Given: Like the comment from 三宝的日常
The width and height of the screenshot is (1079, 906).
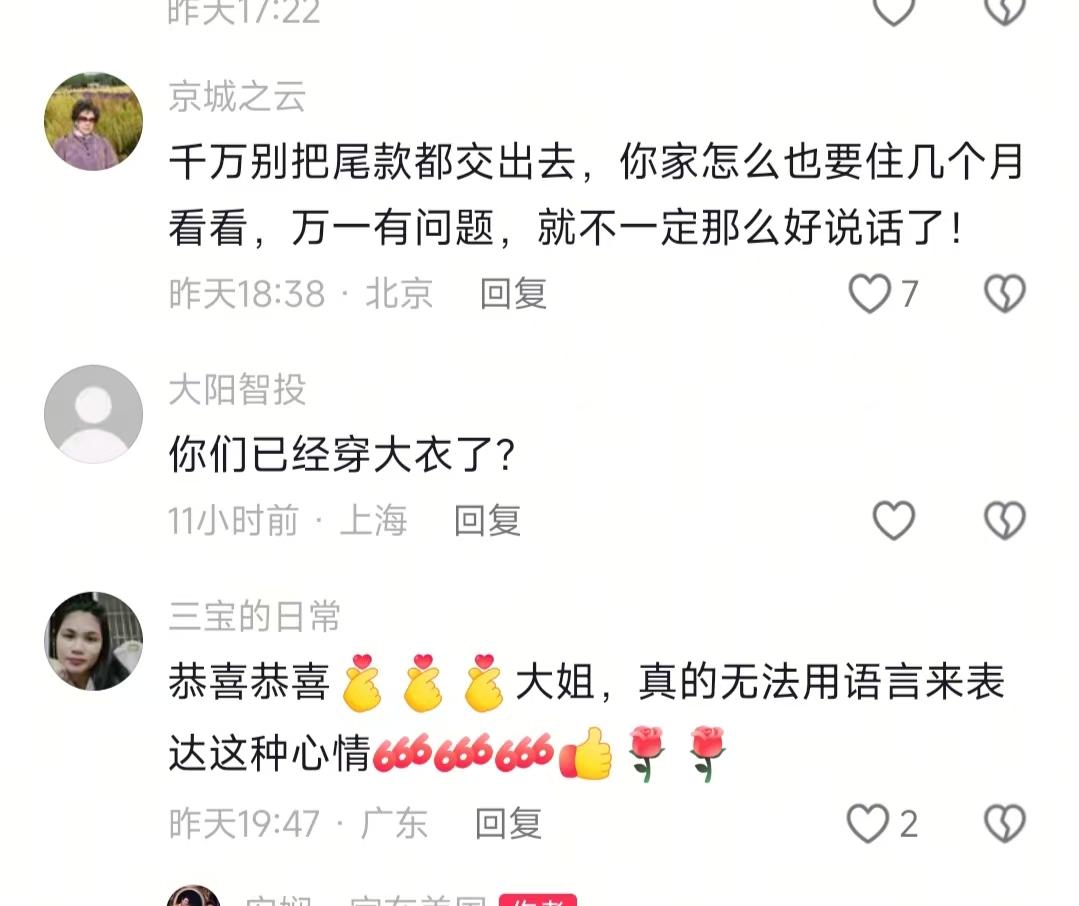Looking at the screenshot, I should click(x=868, y=823).
